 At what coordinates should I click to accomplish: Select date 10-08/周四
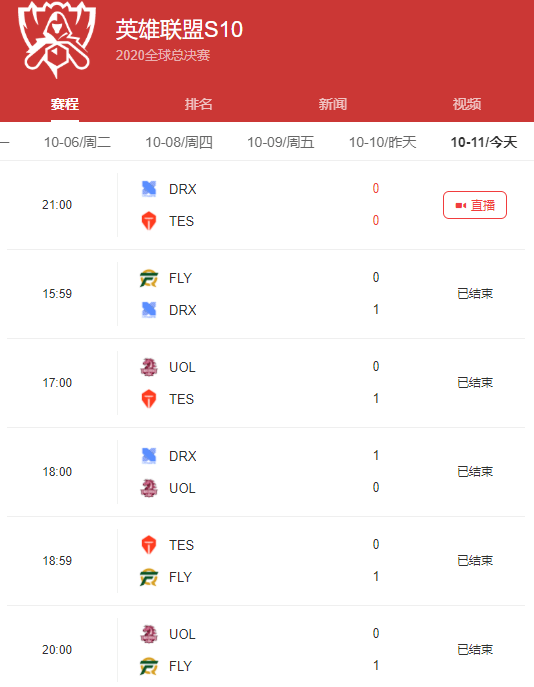click(x=179, y=142)
